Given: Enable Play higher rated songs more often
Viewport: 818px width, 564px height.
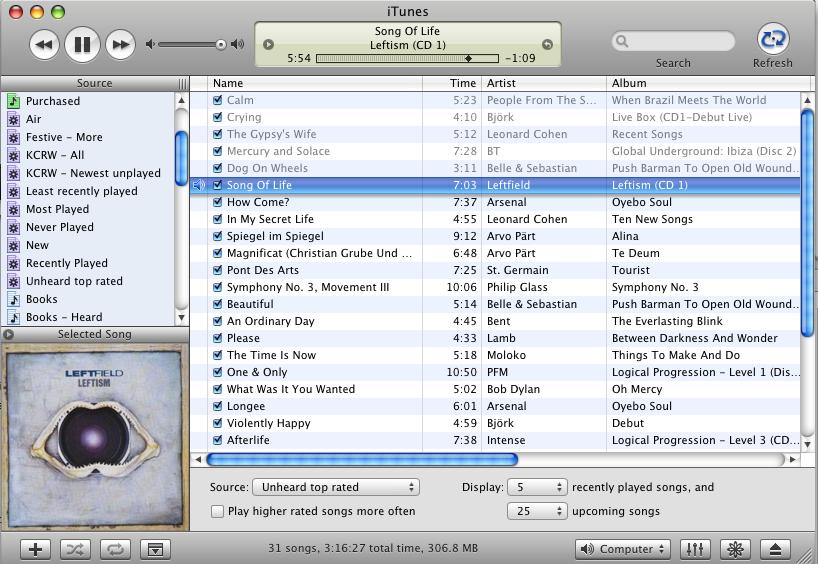Looking at the screenshot, I should click(217, 511).
